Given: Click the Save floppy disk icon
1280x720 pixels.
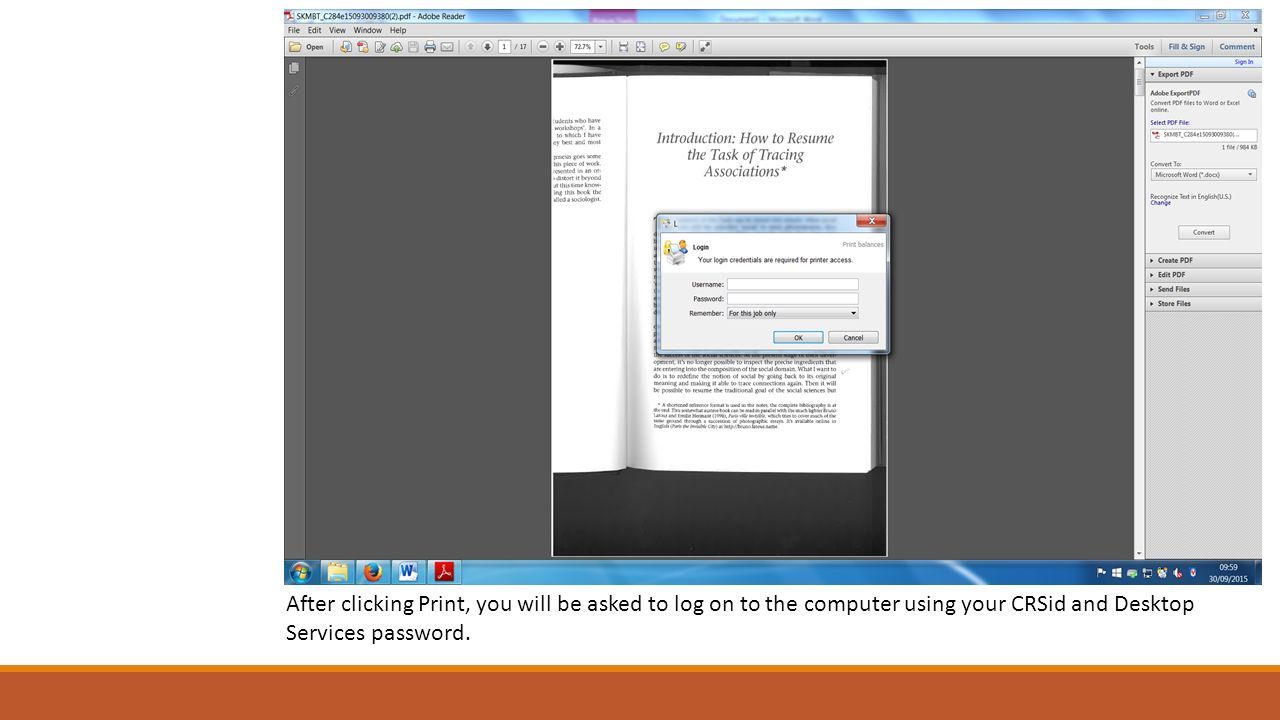Looking at the screenshot, I should [413, 47].
